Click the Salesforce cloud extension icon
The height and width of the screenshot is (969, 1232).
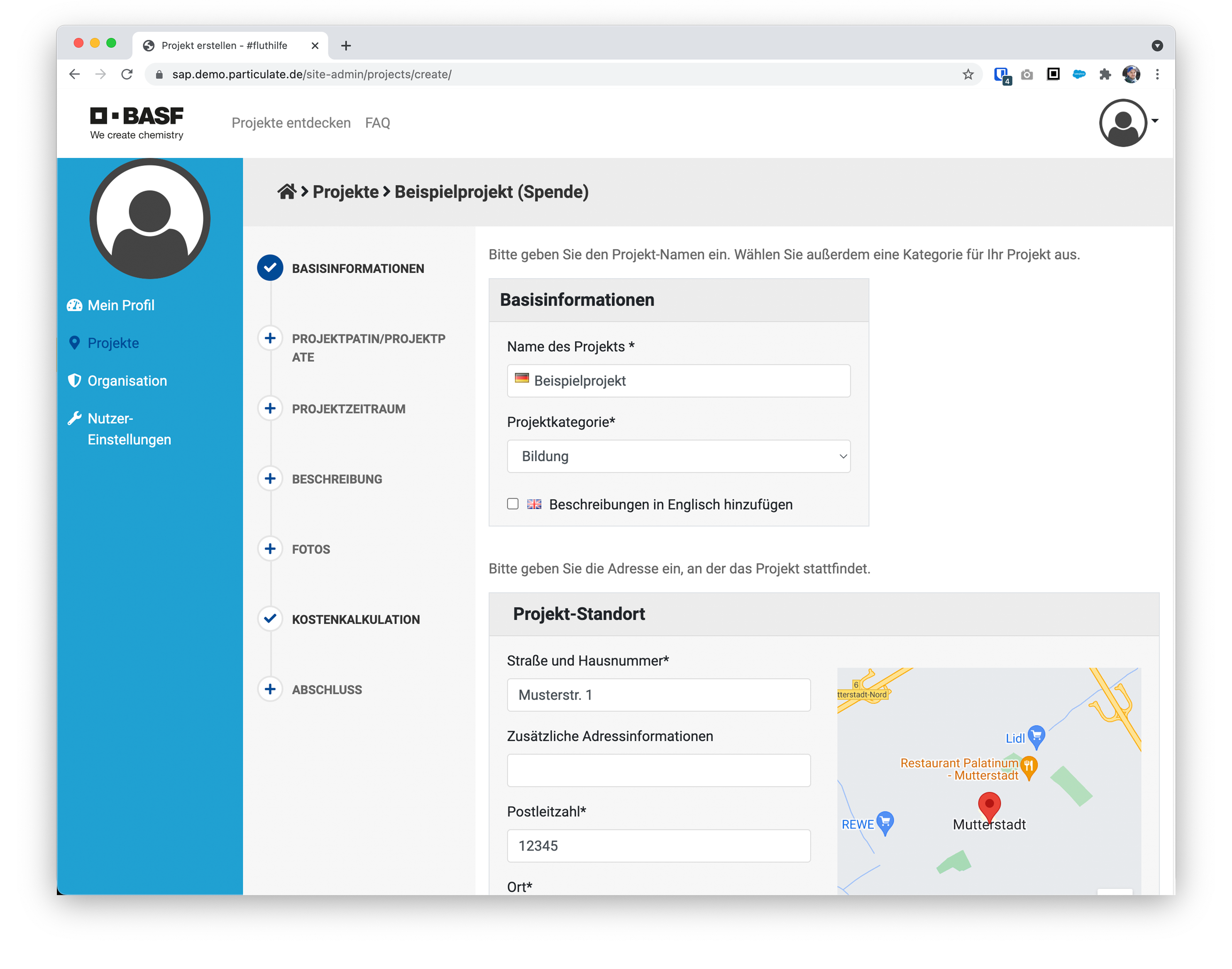coord(1079,74)
